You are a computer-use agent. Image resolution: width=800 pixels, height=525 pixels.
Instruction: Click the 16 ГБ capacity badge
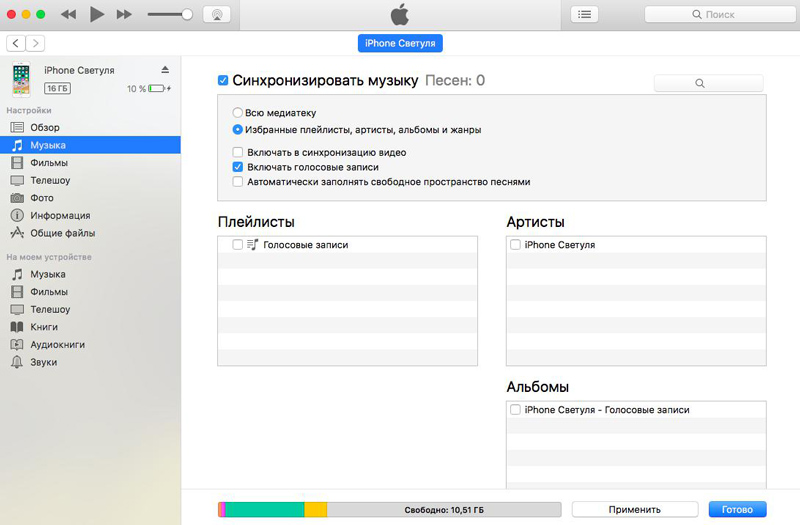[x=58, y=88]
